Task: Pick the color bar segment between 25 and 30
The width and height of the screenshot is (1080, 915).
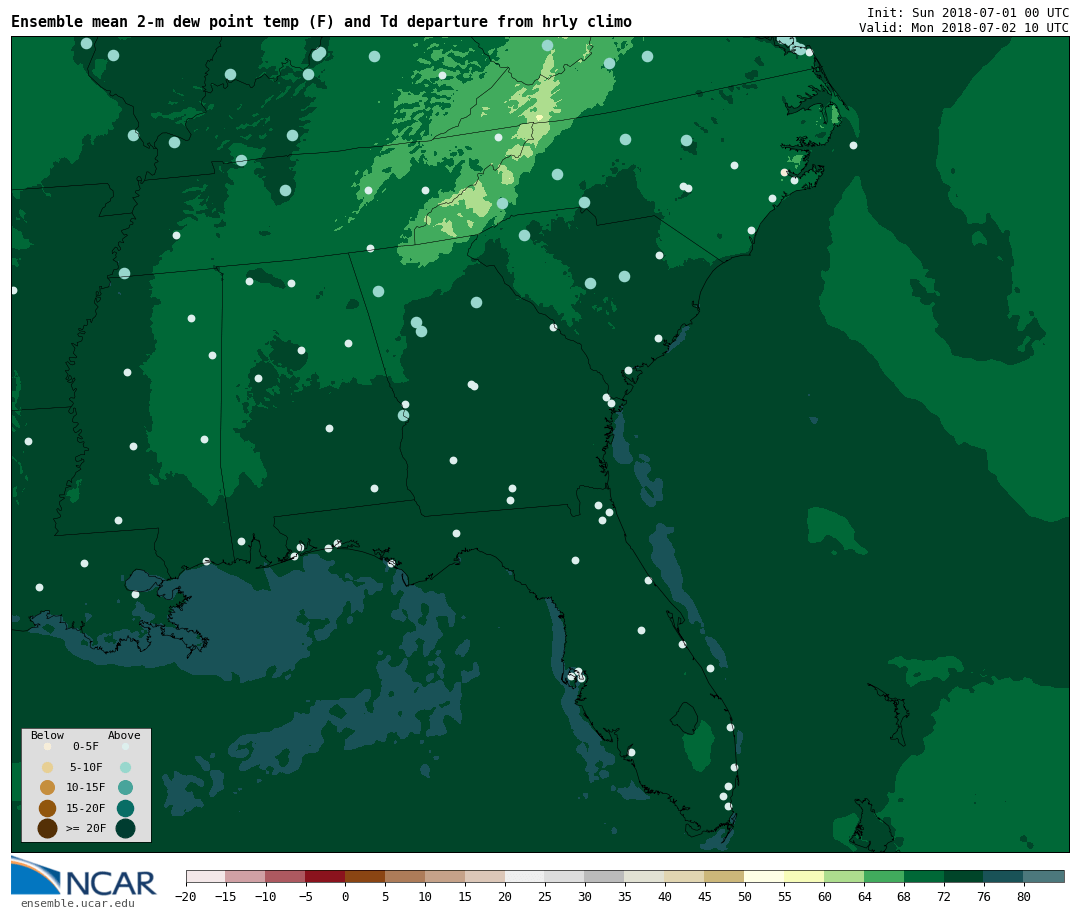Action: (x=565, y=876)
